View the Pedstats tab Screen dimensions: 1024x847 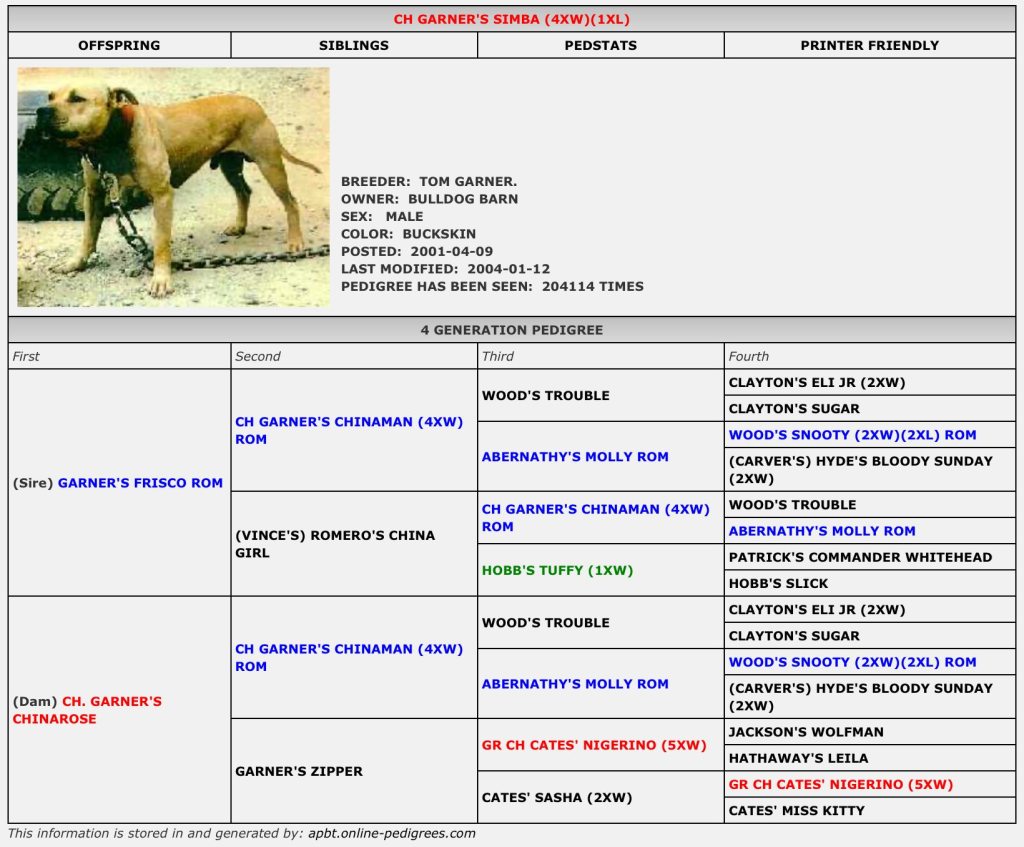pyautogui.click(x=600, y=45)
